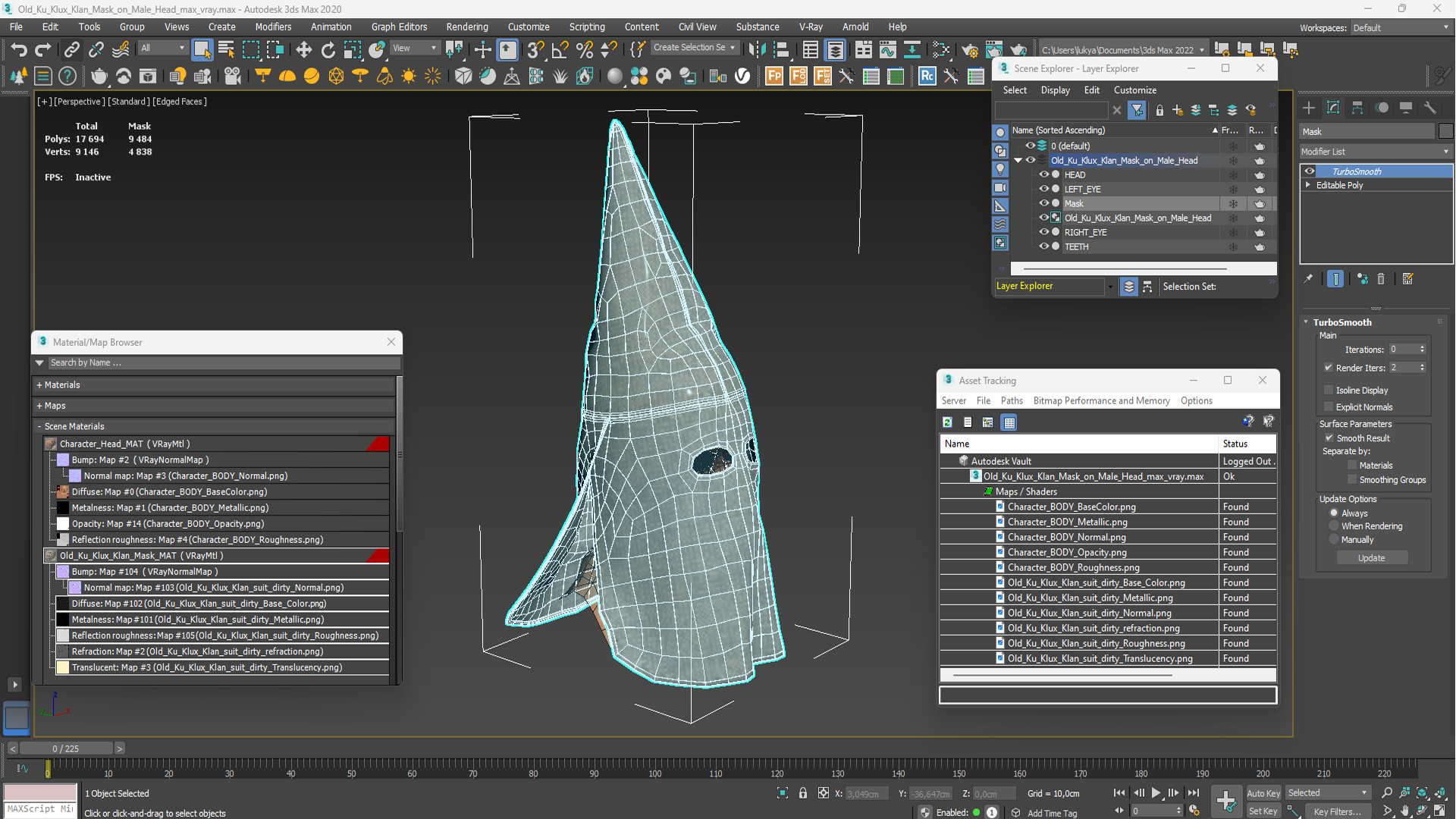
Task: Open the Modifier List dropdown
Action: 1376,152
